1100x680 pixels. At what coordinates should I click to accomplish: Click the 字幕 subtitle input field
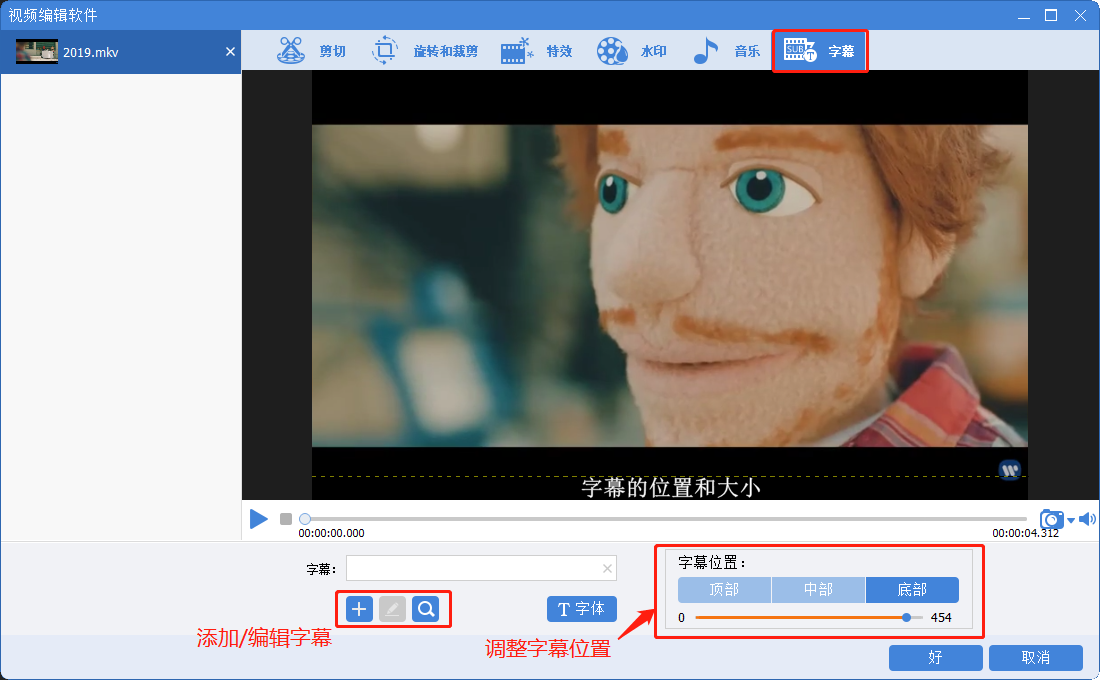click(481, 568)
